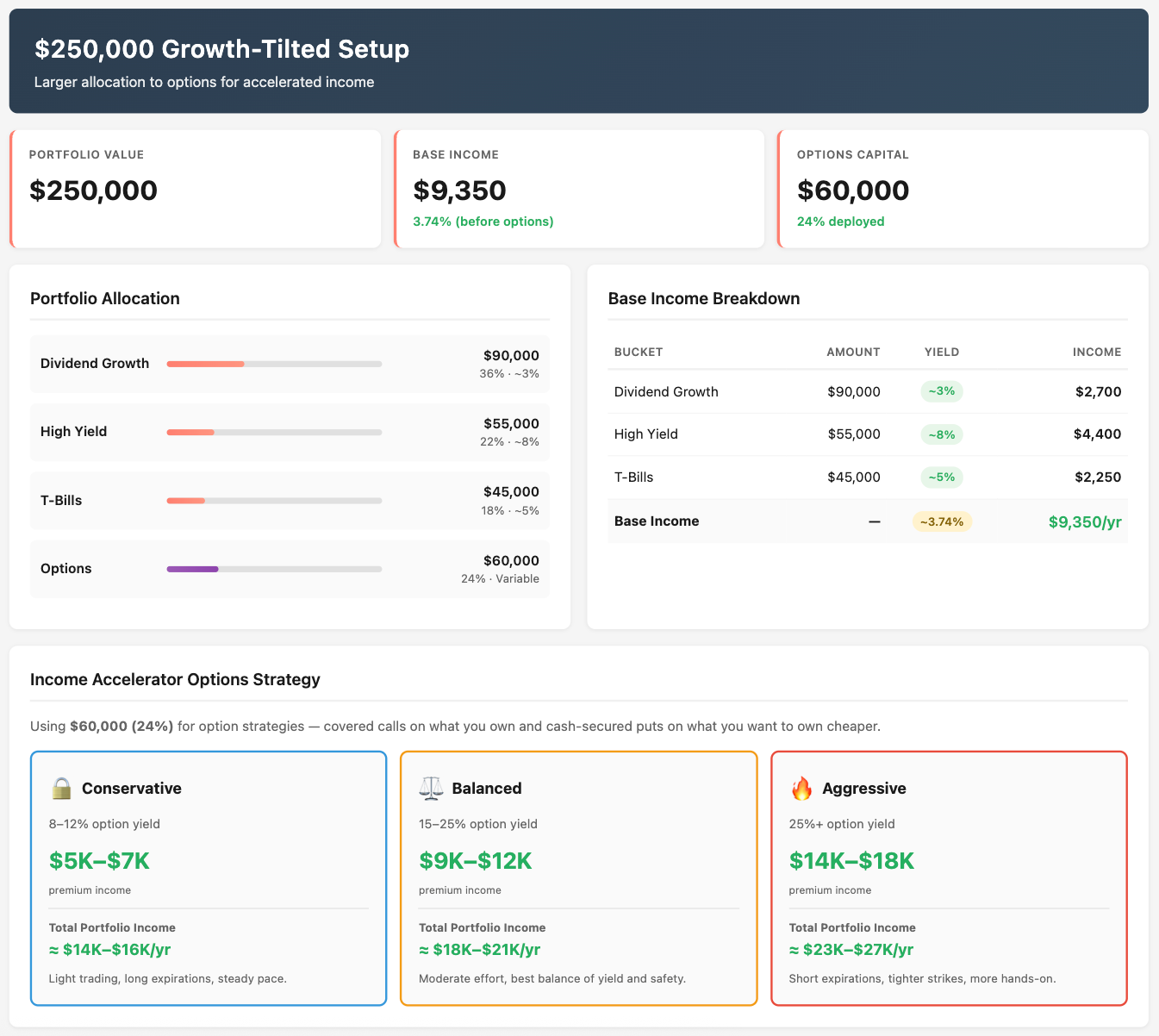Click the subtitle about larger allocation to options
The width and height of the screenshot is (1159, 1036).
204,83
